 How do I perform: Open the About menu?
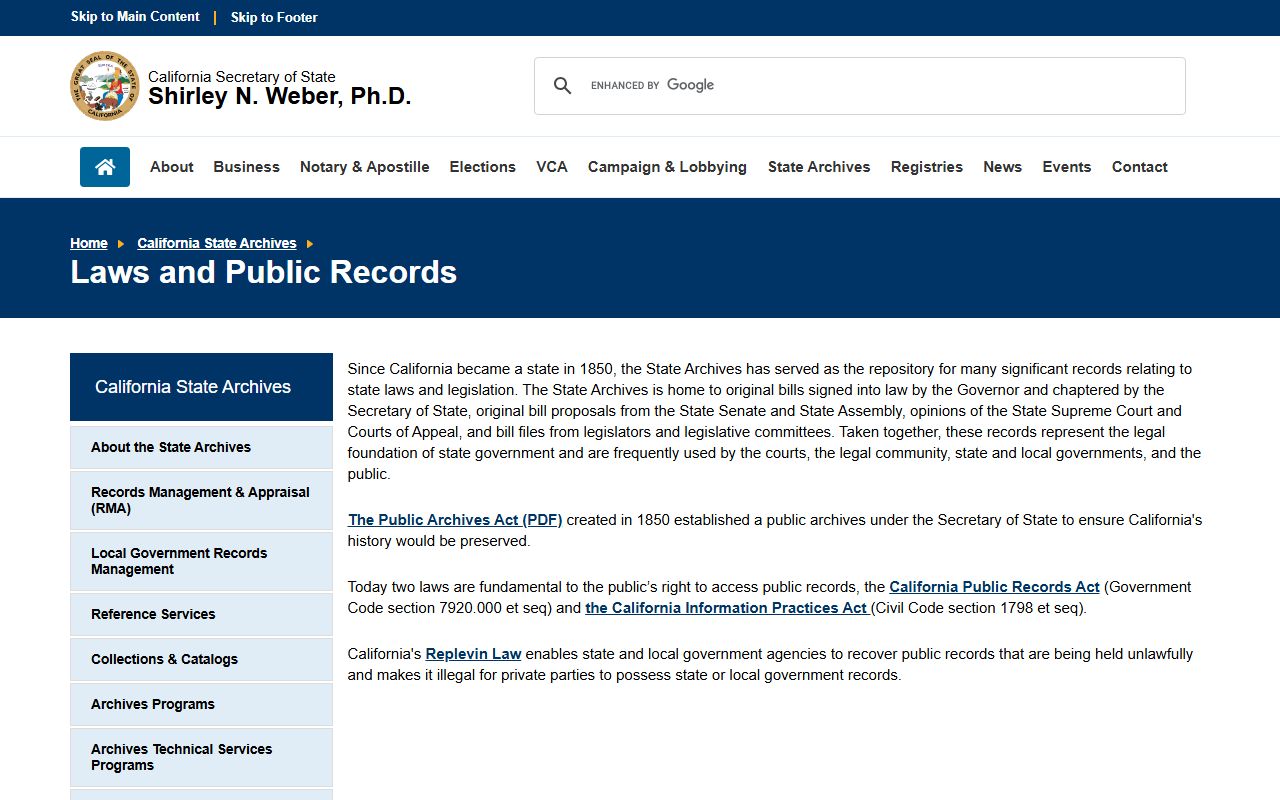[x=172, y=167]
